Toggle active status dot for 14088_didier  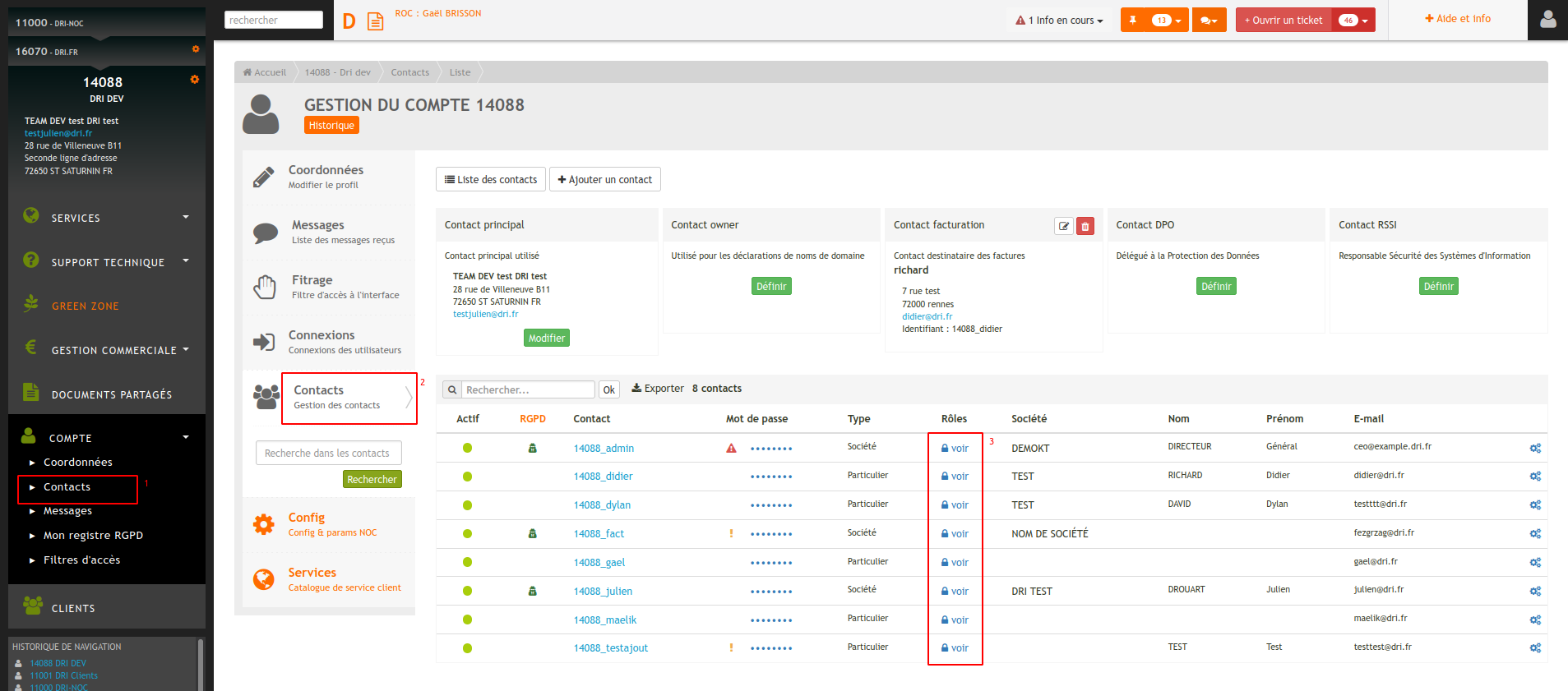coord(467,477)
